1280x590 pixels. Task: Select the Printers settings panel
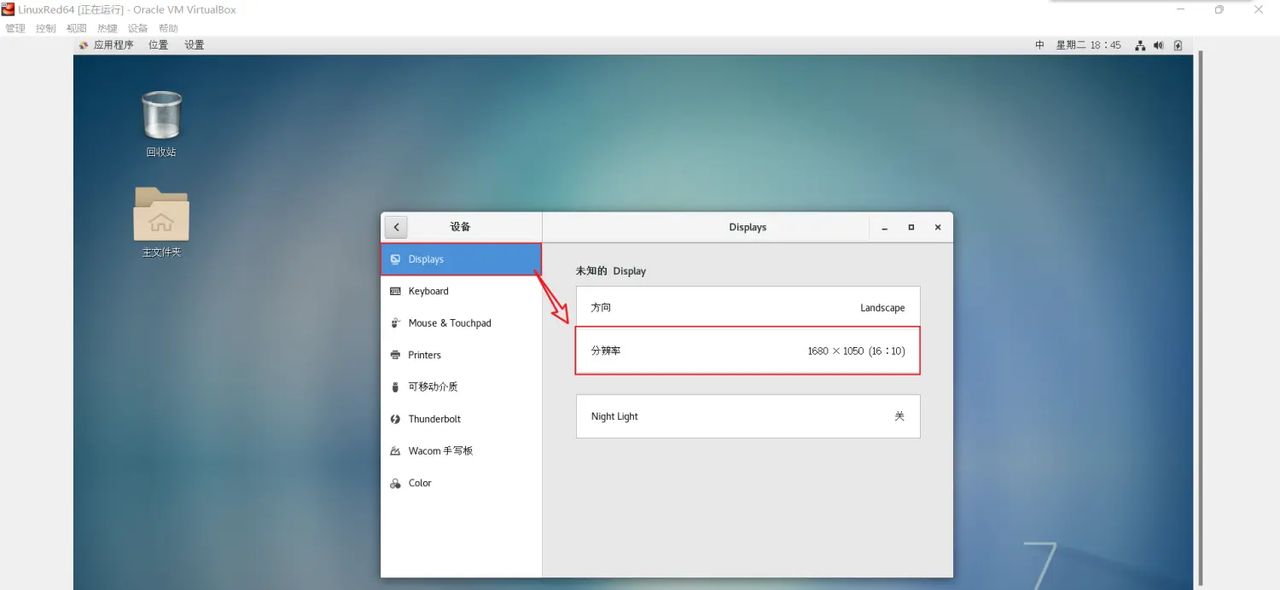[425, 355]
